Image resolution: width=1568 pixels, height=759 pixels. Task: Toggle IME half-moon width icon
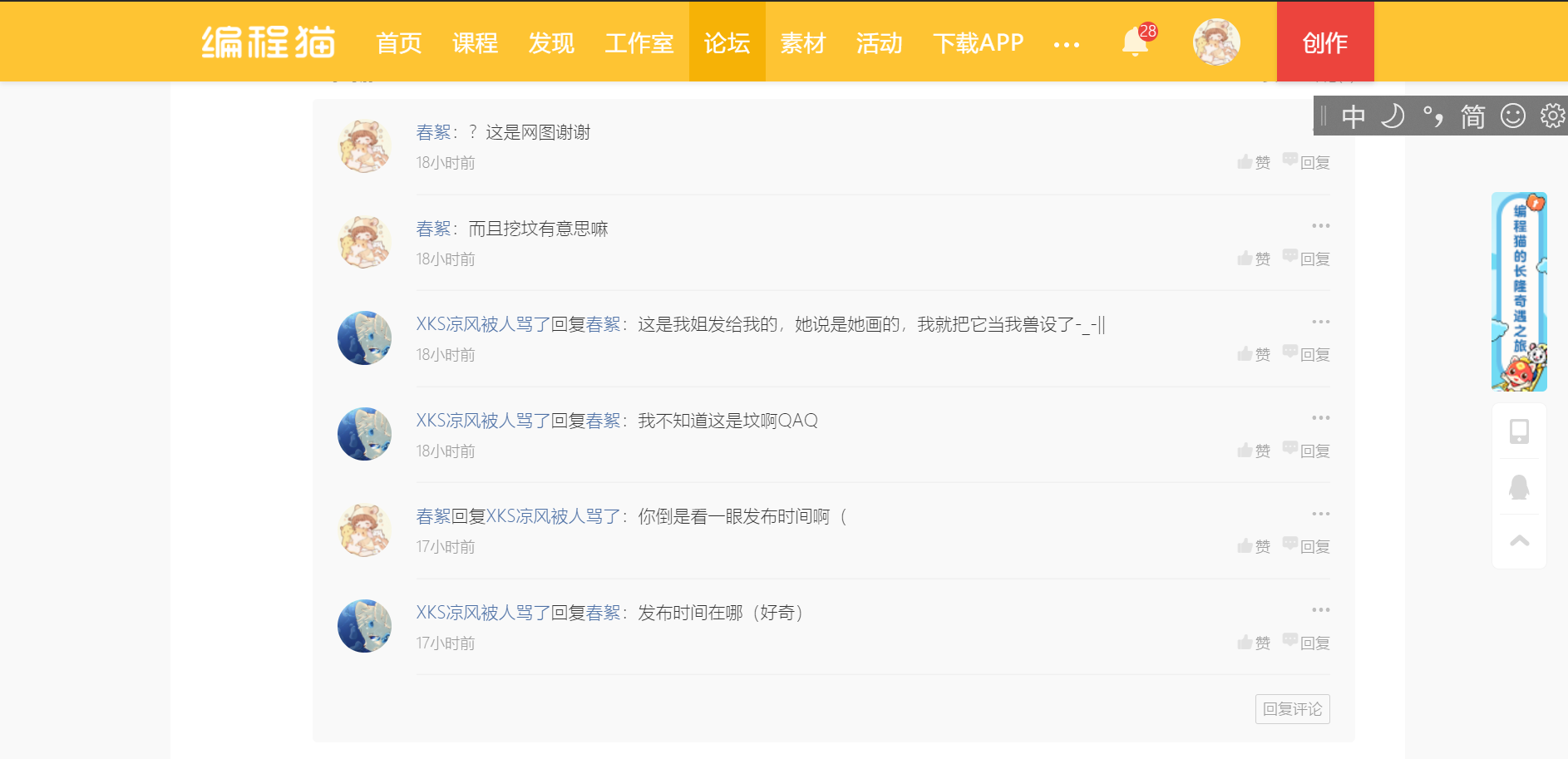click(1393, 116)
